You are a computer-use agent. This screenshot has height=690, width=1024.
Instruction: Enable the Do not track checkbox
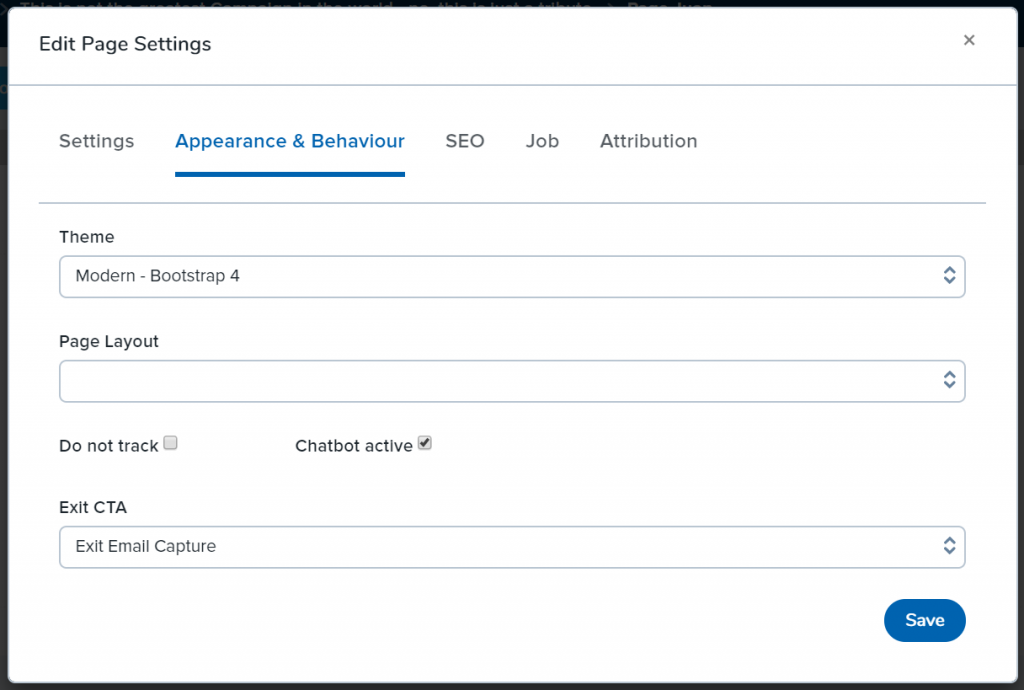point(170,443)
